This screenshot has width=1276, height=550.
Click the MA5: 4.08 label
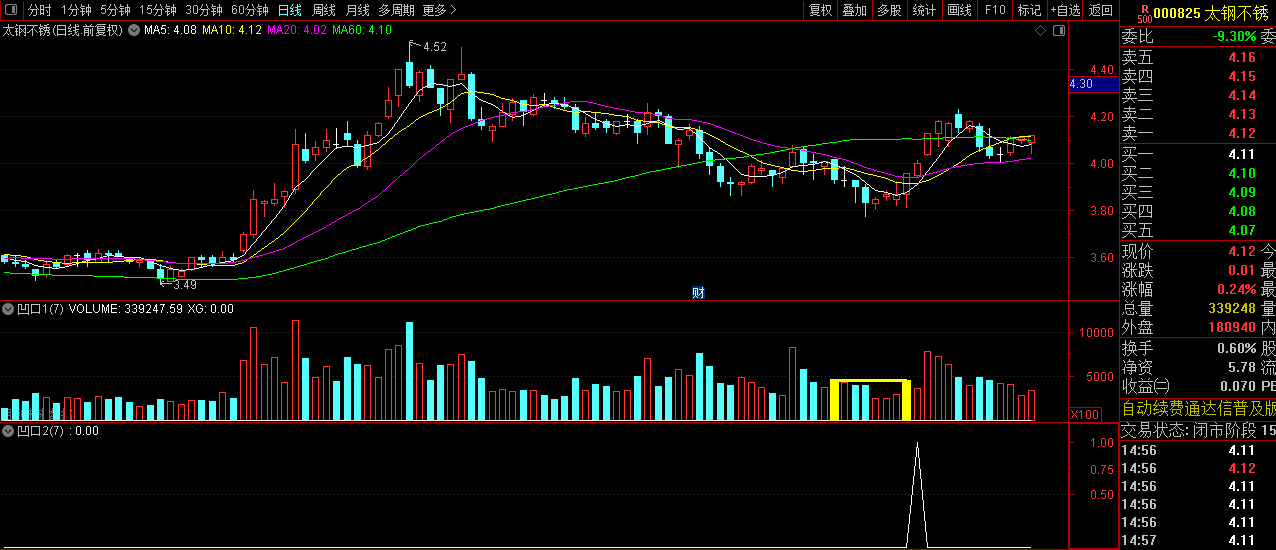pos(170,30)
